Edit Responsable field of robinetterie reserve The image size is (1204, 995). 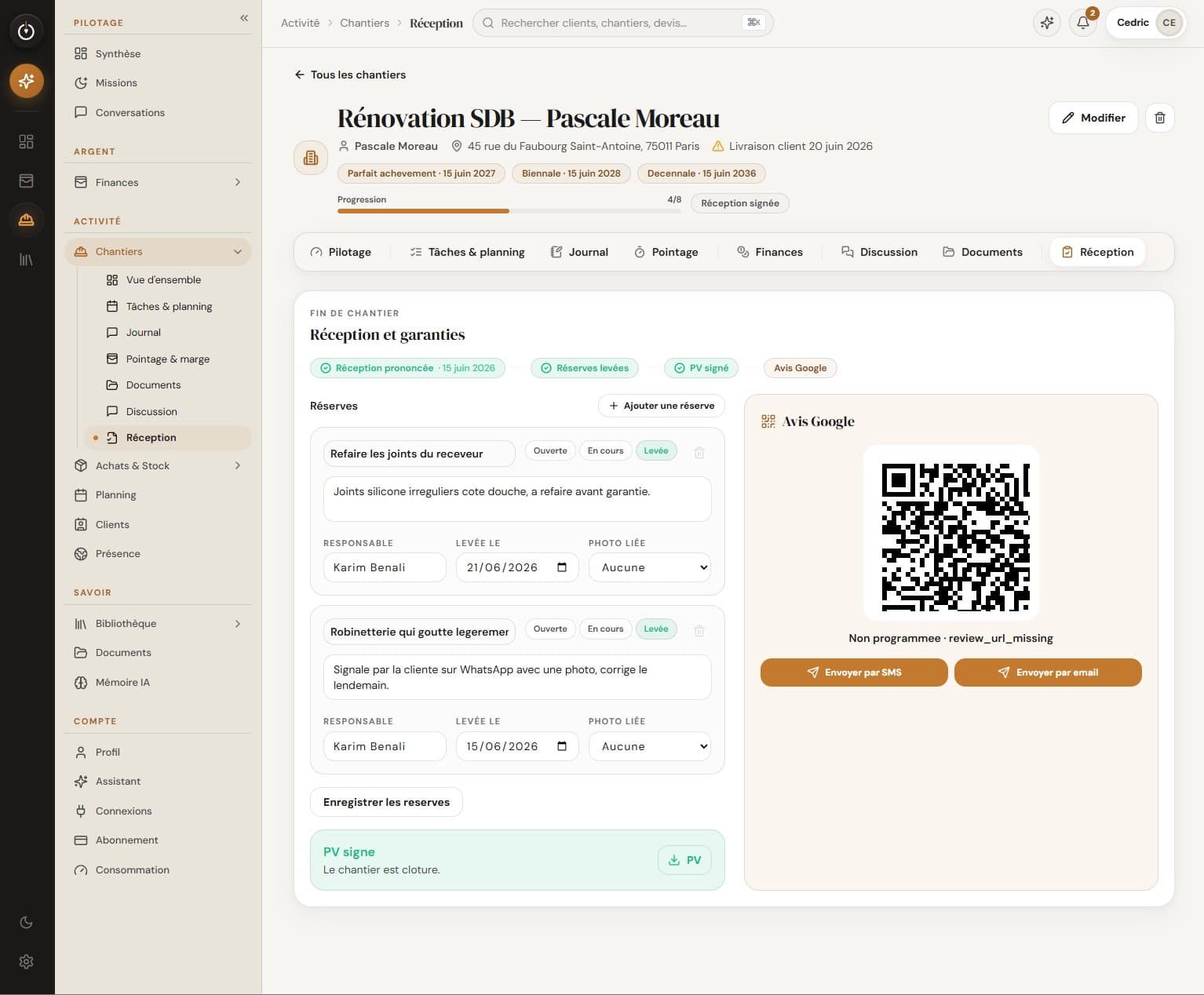pos(385,746)
